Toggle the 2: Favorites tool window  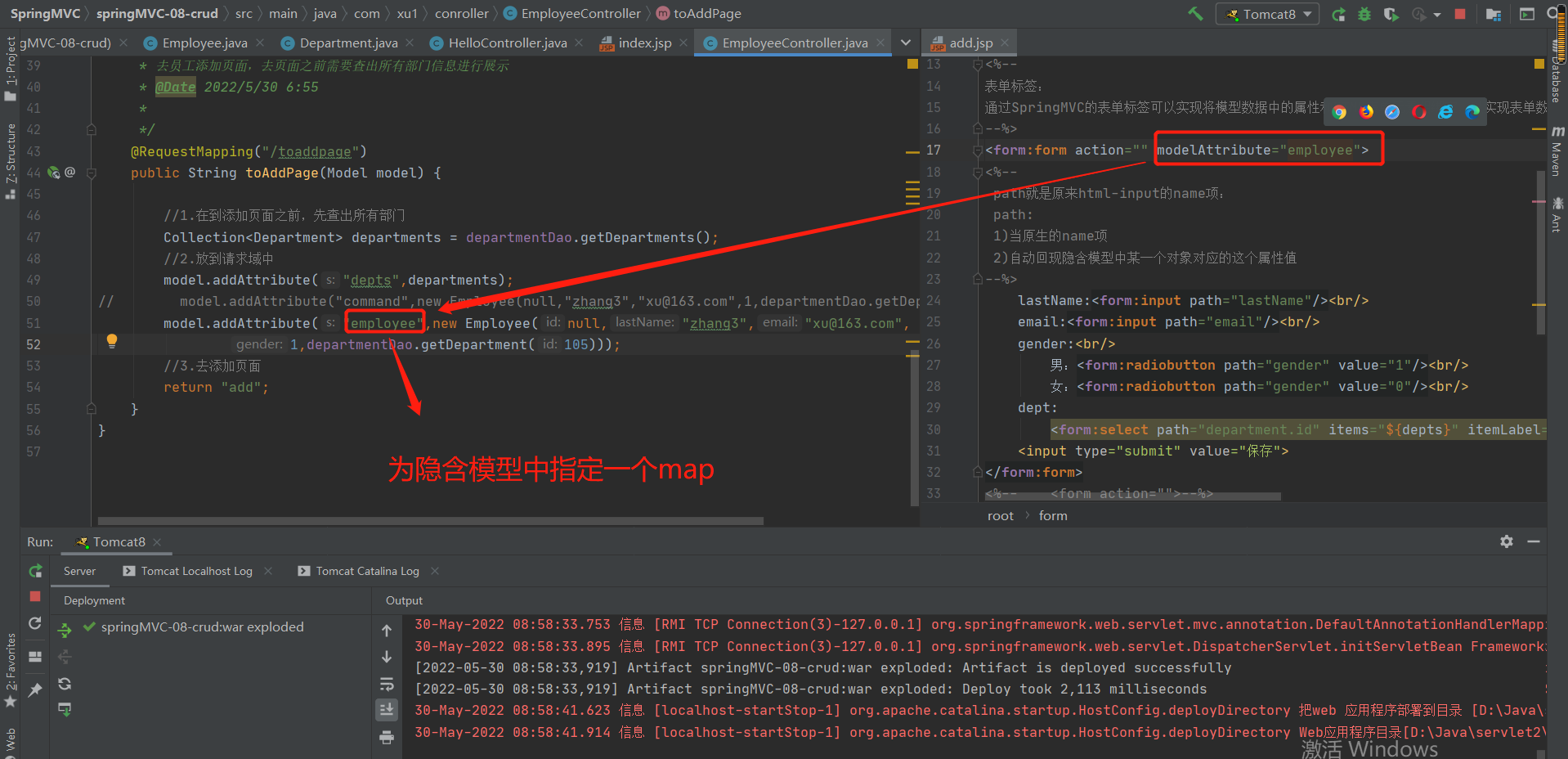point(10,670)
